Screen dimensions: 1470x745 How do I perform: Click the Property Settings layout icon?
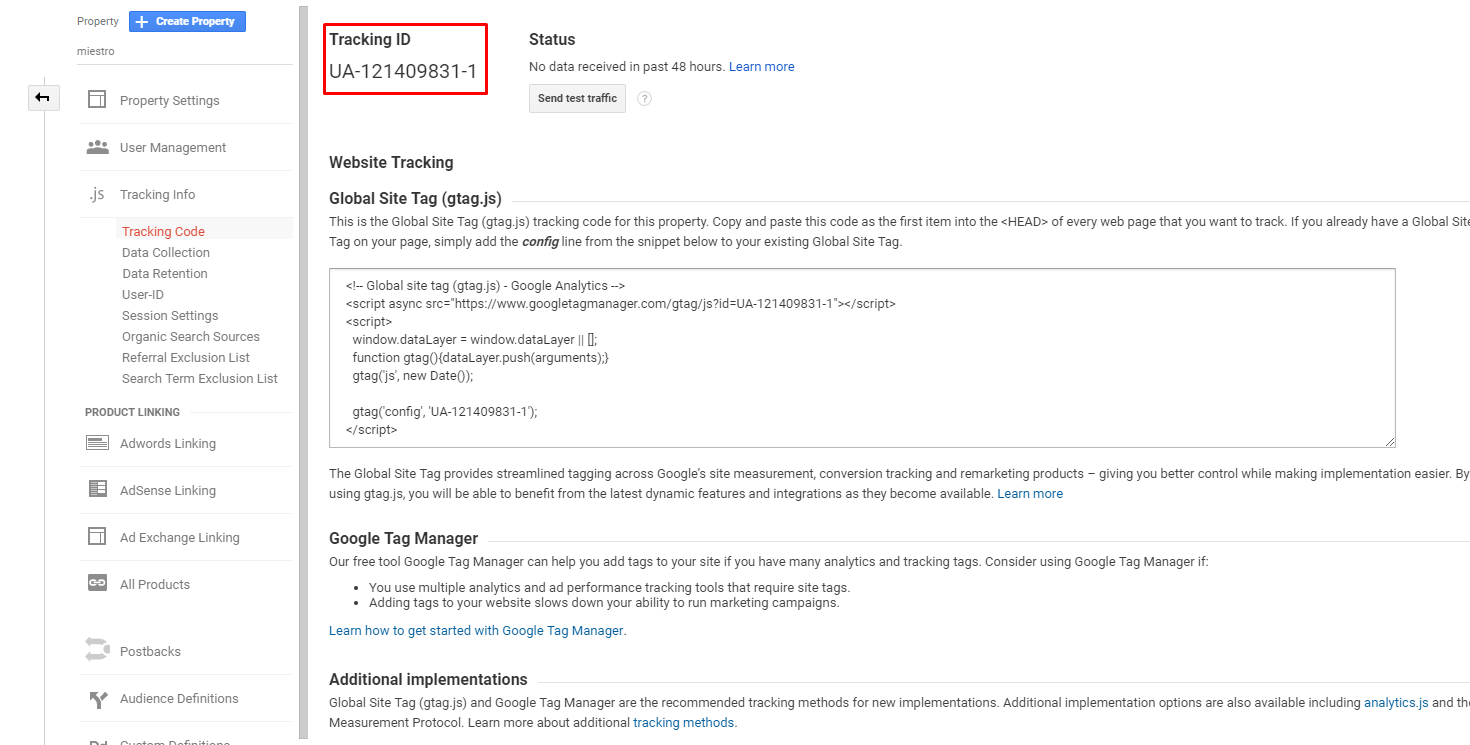tap(97, 100)
